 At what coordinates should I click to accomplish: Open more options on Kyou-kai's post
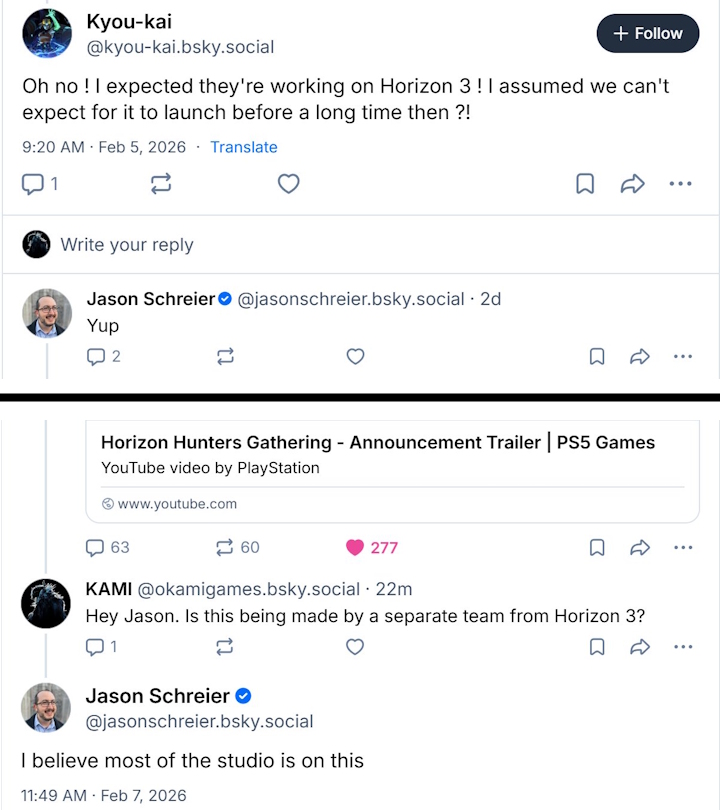click(x=680, y=184)
